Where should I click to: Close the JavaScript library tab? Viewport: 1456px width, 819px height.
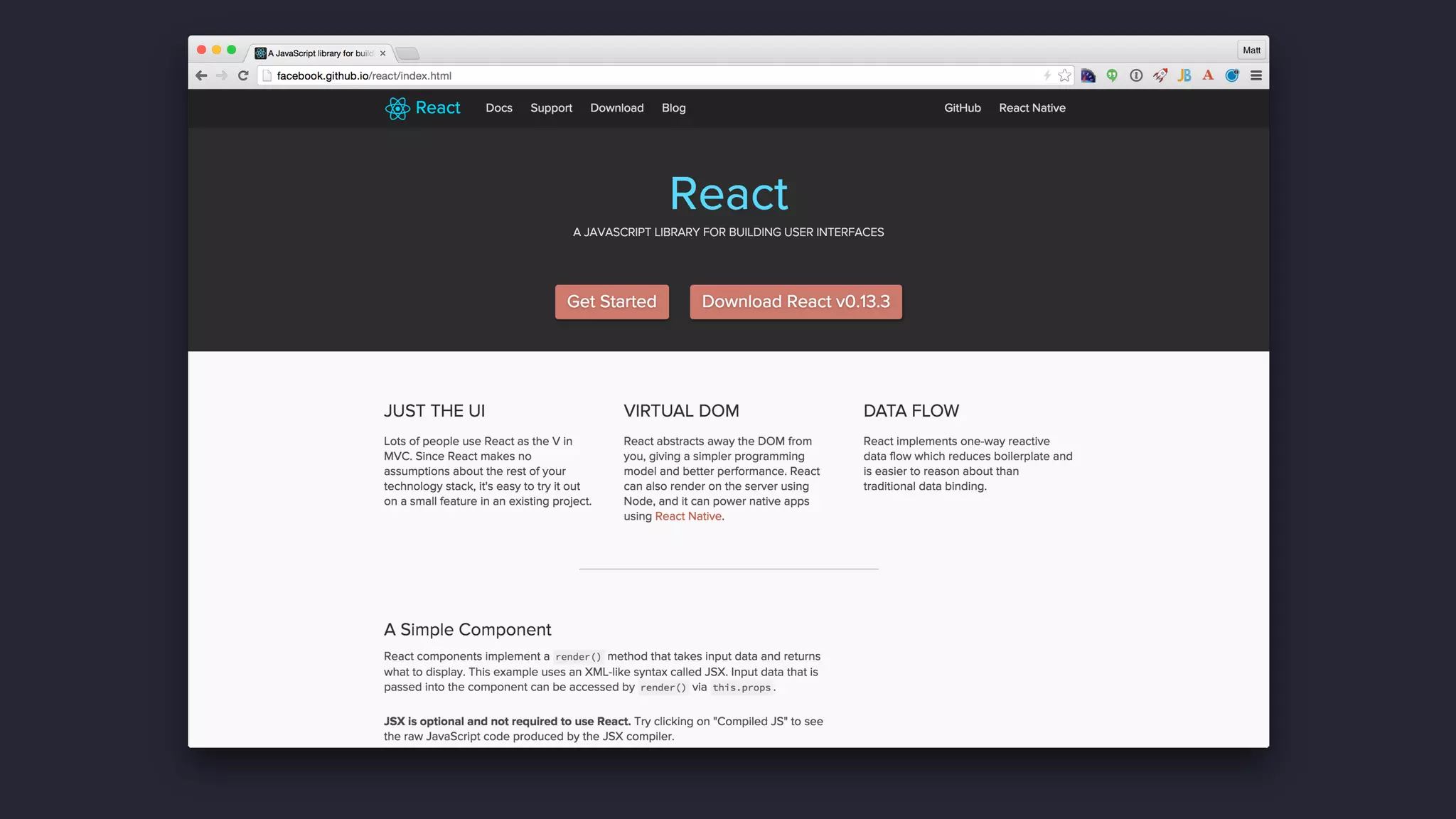382,53
